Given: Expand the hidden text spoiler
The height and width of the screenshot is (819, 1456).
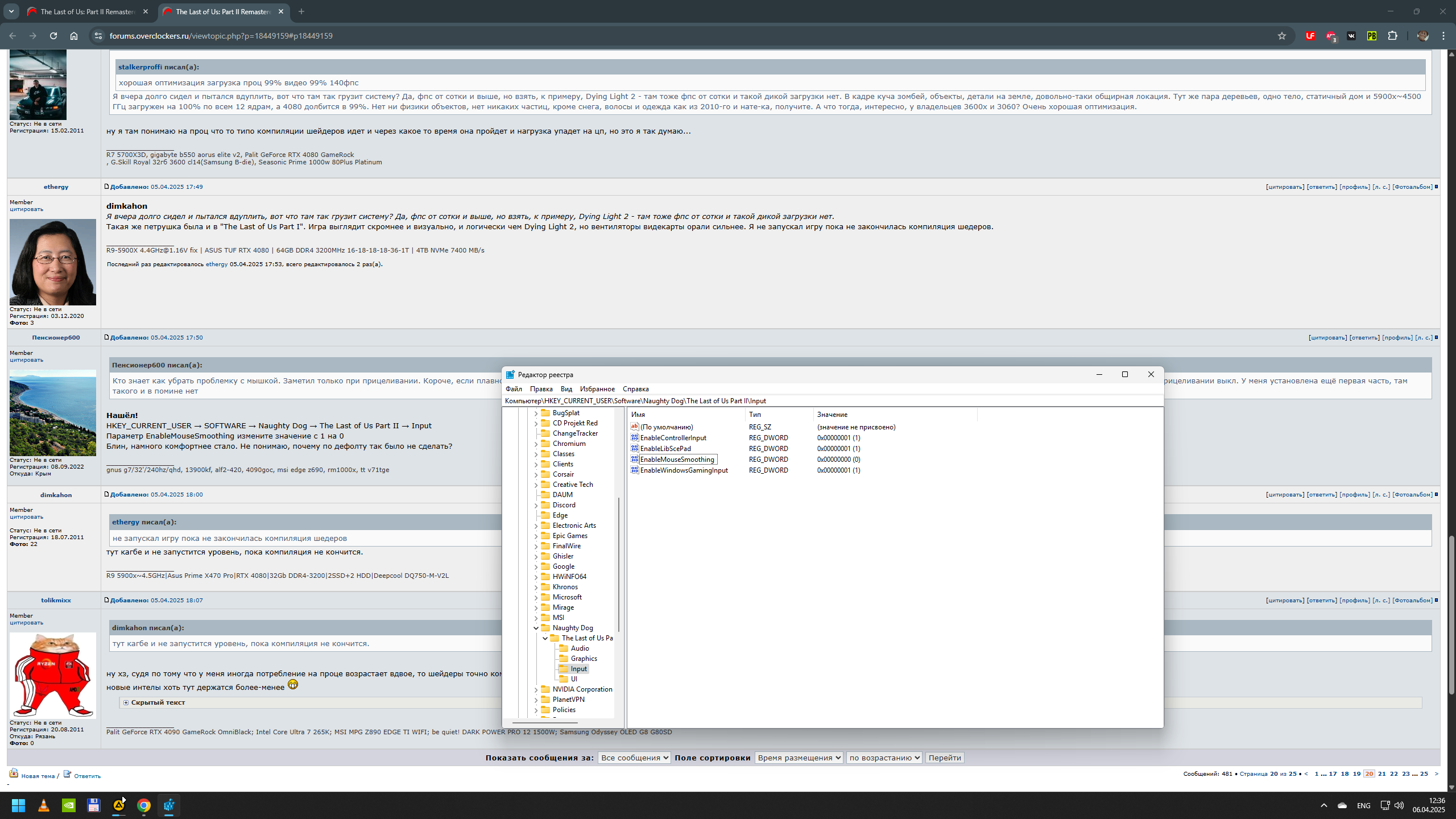Looking at the screenshot, I should (x=126, y=702).
